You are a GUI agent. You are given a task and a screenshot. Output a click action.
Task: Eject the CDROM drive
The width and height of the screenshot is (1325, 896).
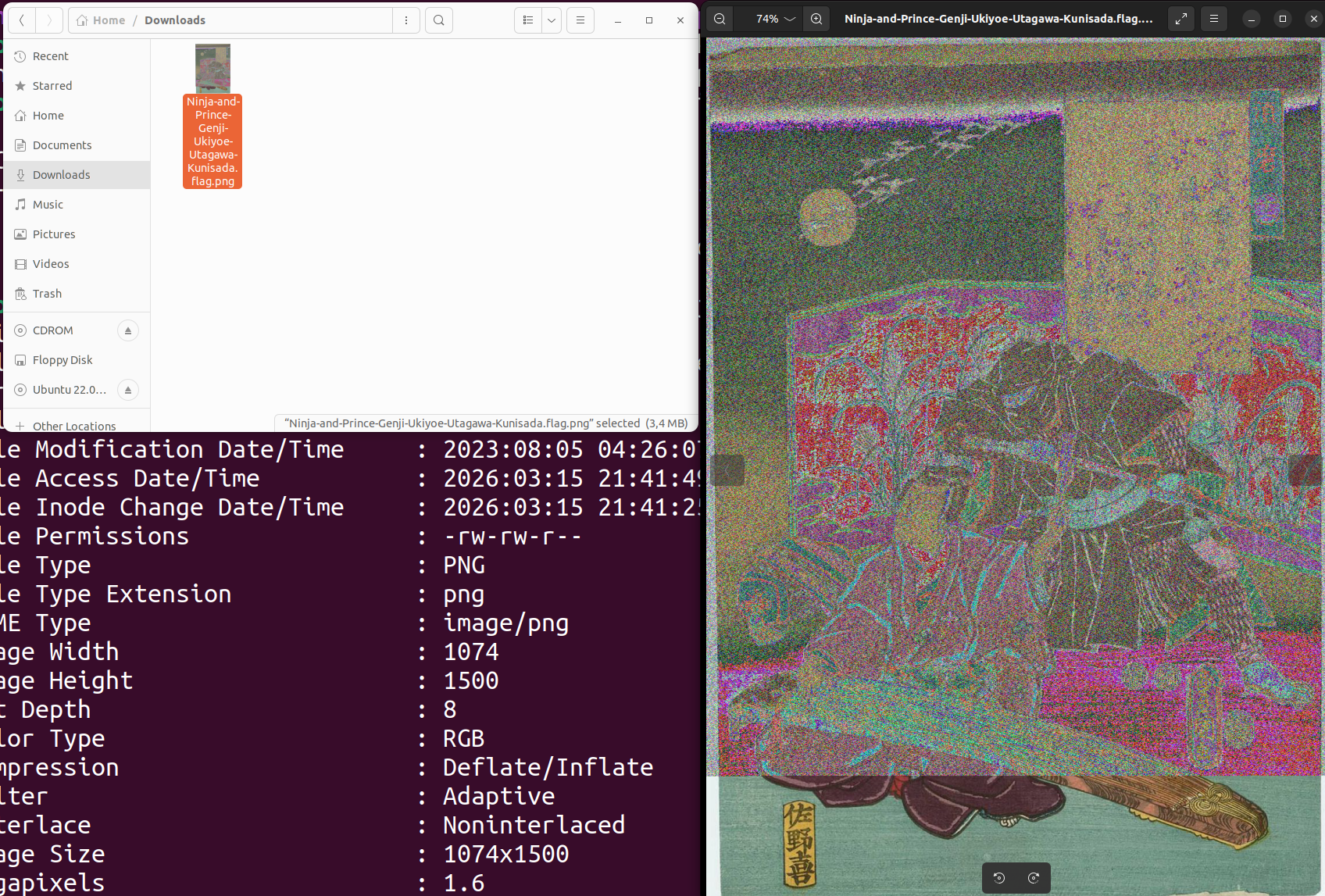click(x=128, y=330)
